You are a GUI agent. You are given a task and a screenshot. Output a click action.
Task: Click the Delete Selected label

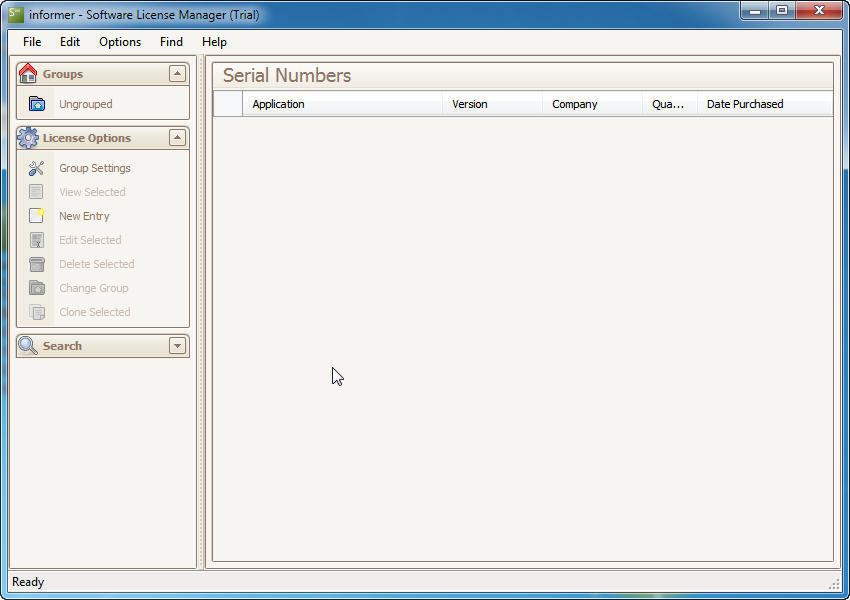(x=96, y=264)
